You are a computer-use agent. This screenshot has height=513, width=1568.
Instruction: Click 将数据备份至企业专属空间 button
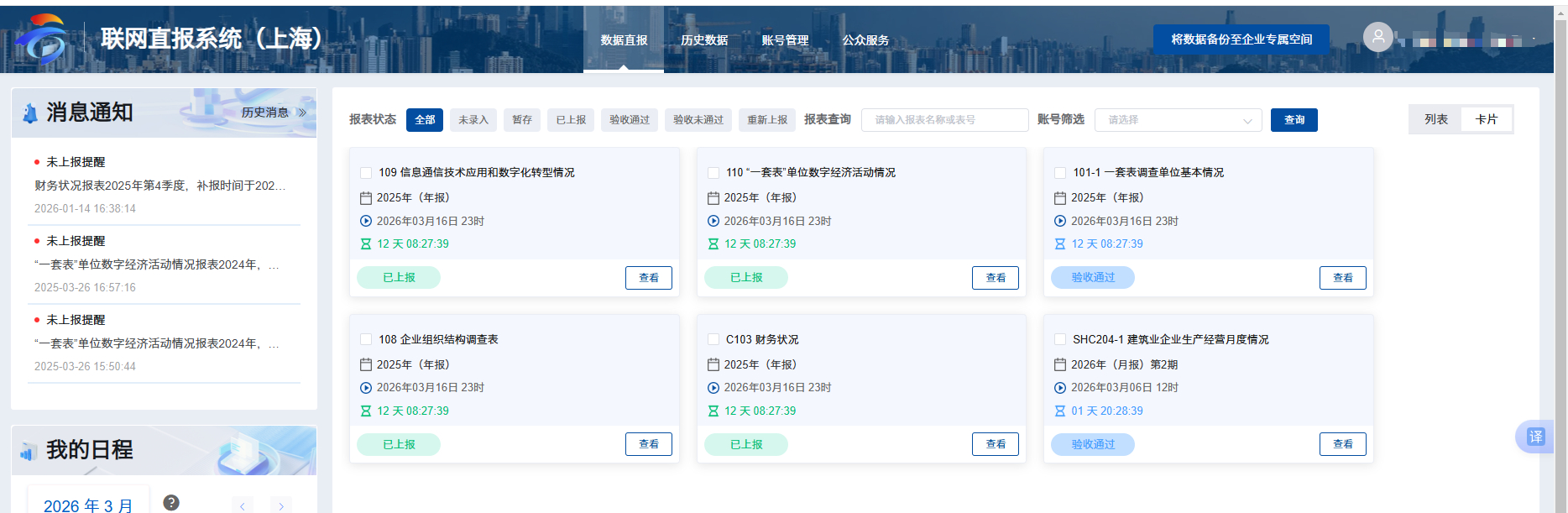(1241, 39)
